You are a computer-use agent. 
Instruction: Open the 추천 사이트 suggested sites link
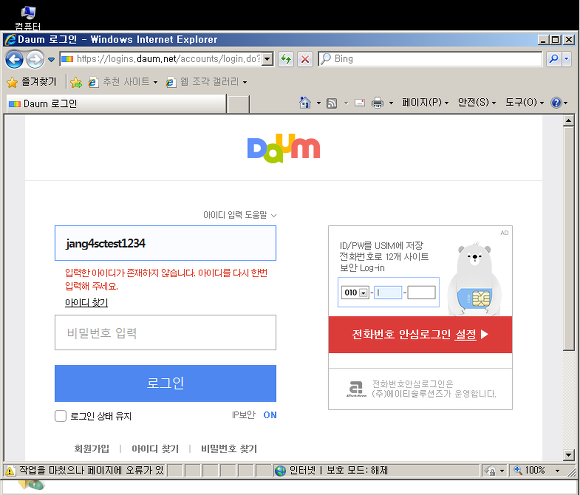point(123,82)
